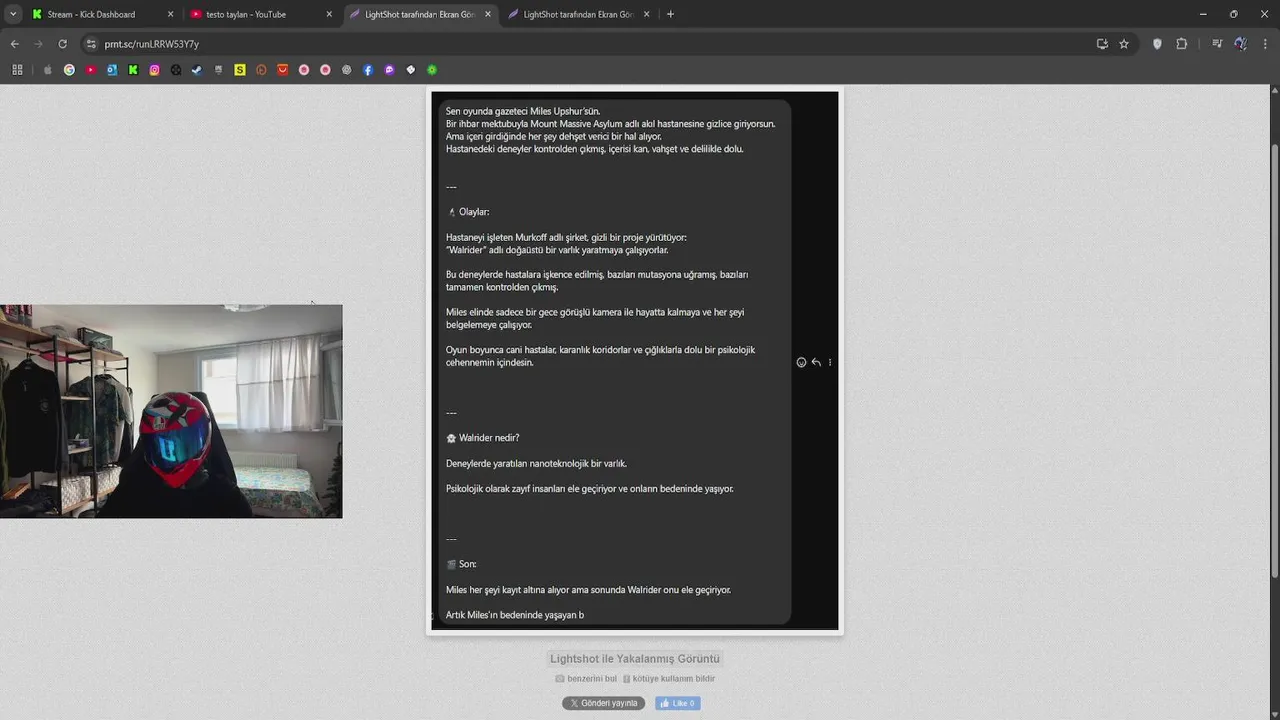
Task: Open the Extensions puzzle icon
Action: pyautogui.click(x=1182, y=44)
